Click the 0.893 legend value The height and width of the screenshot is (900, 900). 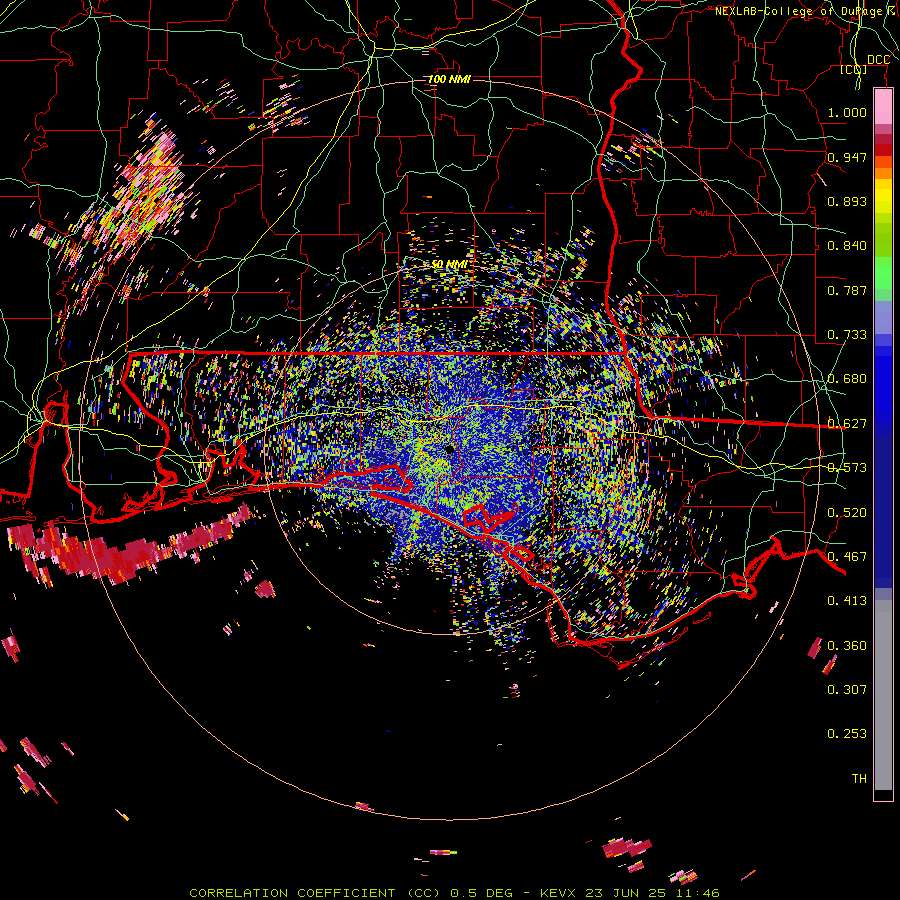click(x=847, y=201)
